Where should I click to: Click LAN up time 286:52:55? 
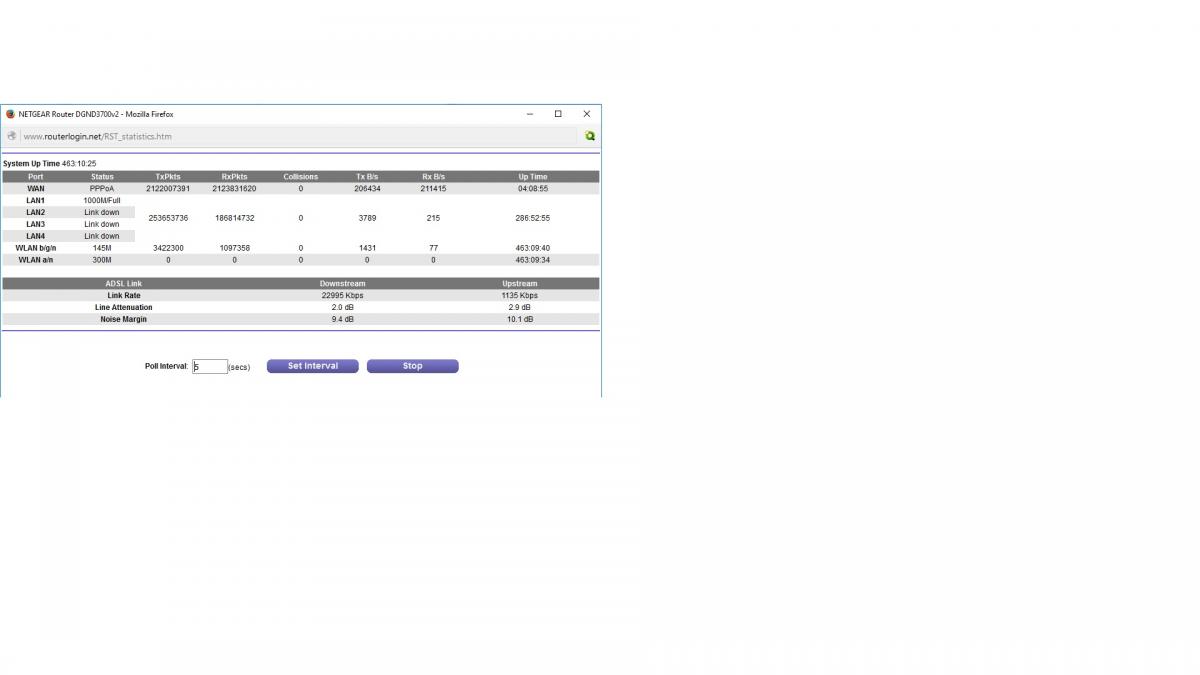pyautogui.click(x=533, y=218)
